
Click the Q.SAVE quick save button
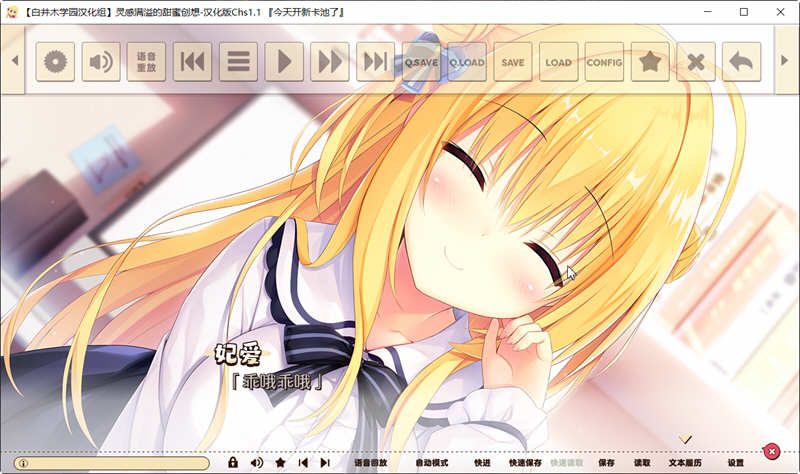click(x=421, y=62)
